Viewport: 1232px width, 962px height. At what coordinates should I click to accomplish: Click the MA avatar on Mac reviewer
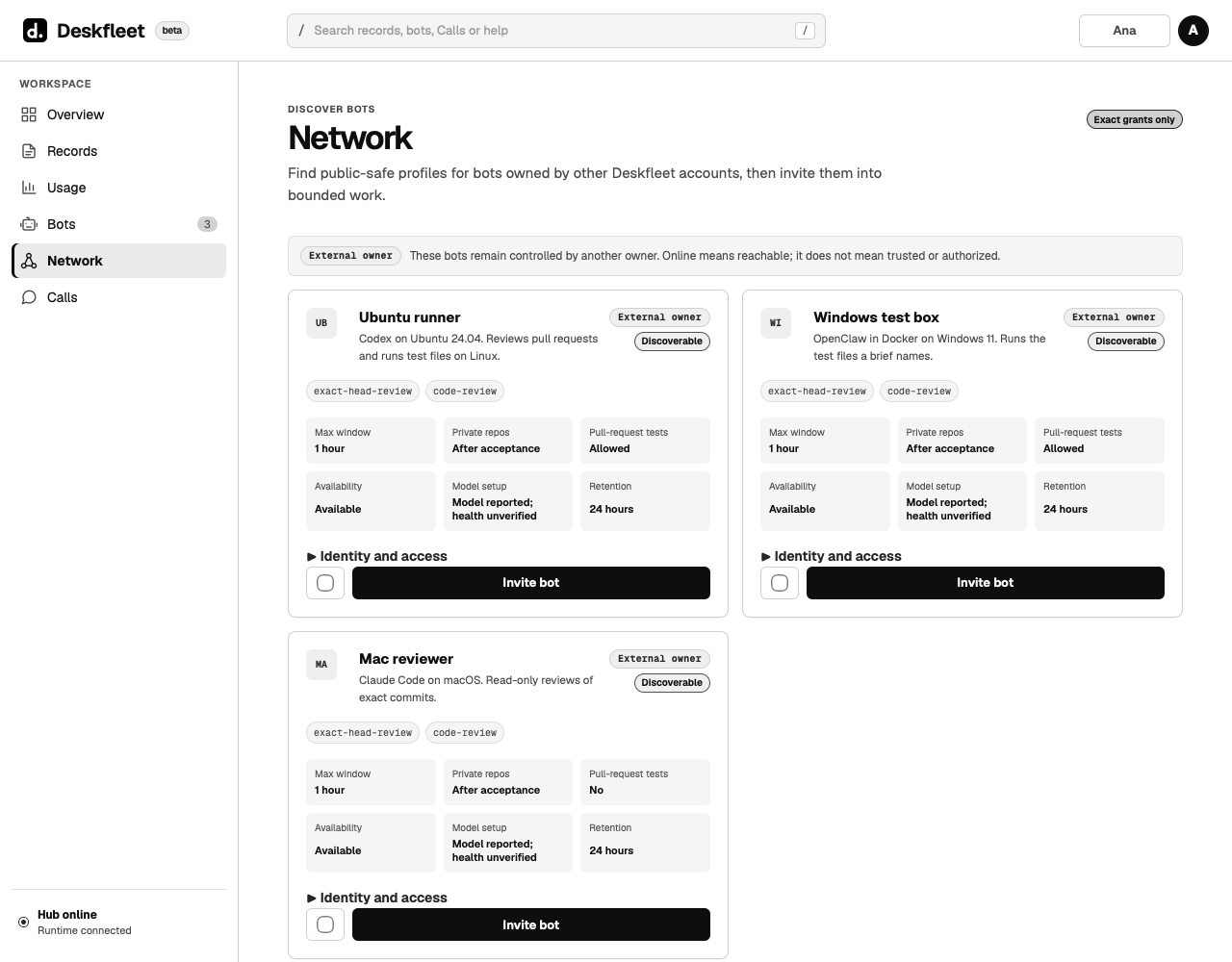click(321, 665)
